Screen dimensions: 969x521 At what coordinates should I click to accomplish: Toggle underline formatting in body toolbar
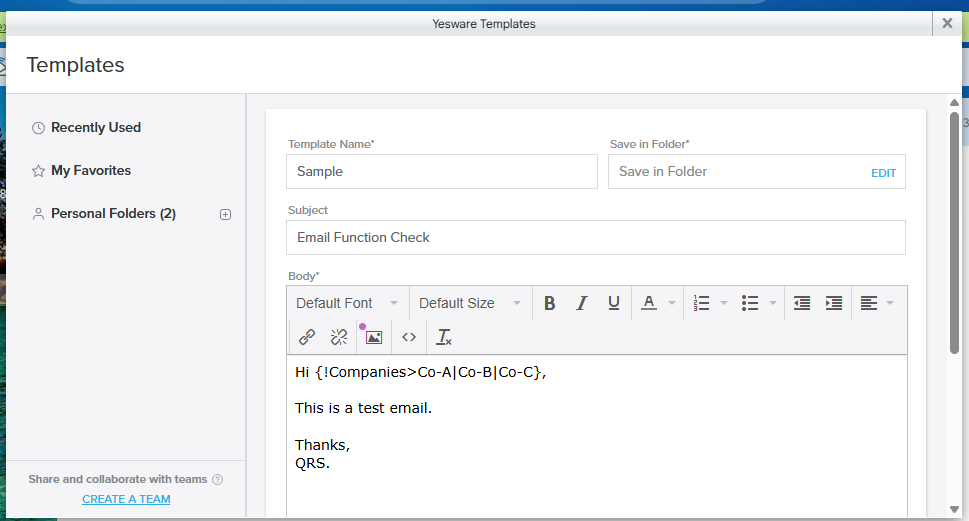pyautogui.click(x=614, y=303)
